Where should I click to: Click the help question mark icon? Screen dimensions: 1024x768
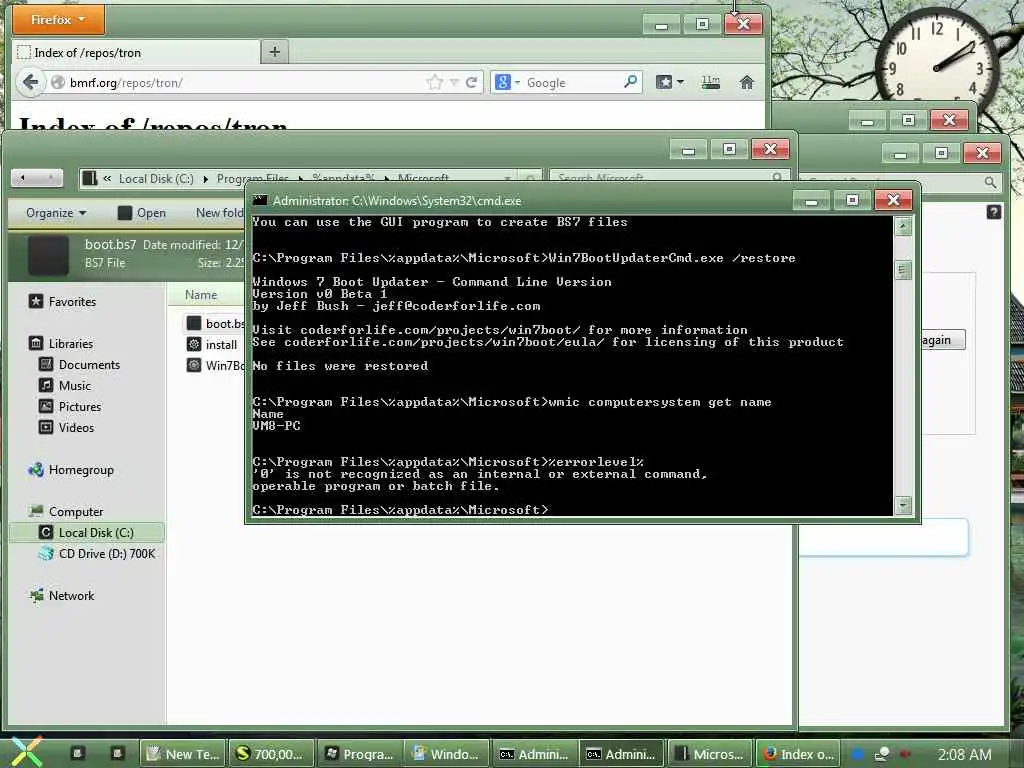(993, 212)
